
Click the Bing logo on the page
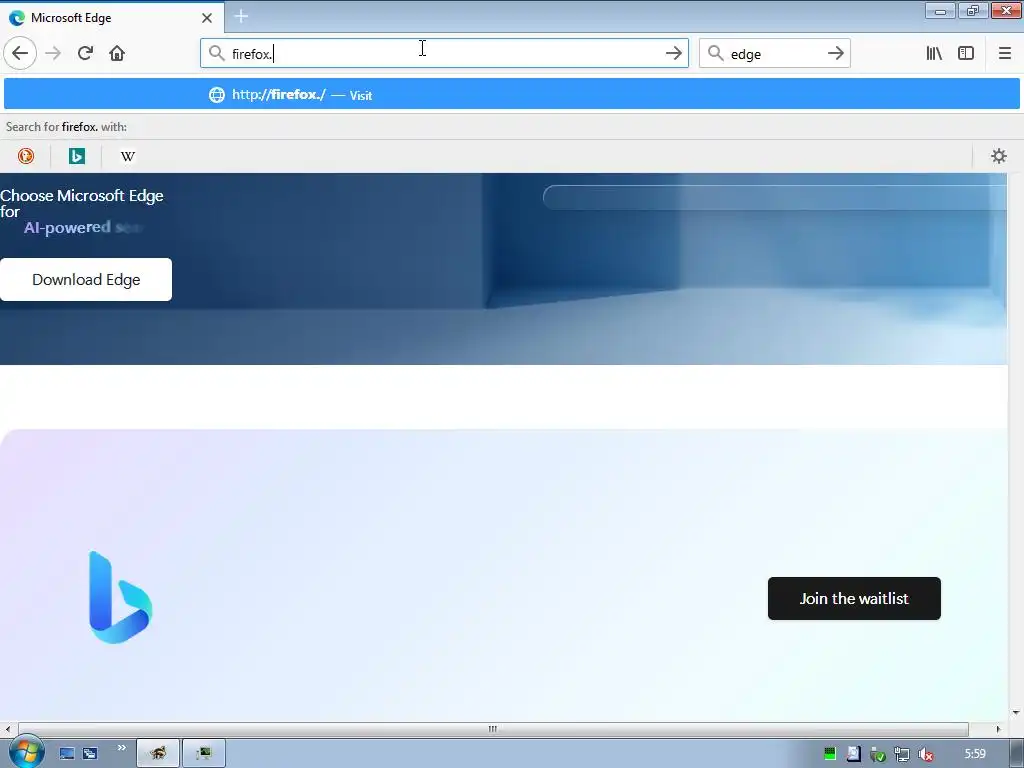click(x=120, y=597)
